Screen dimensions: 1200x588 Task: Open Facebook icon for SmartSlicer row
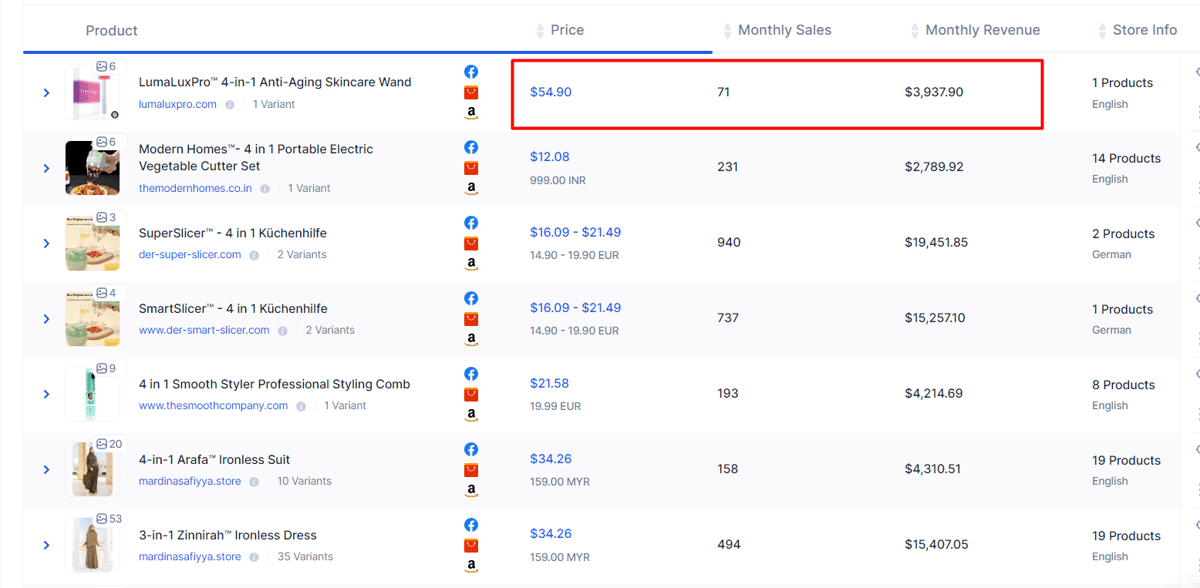471,298
